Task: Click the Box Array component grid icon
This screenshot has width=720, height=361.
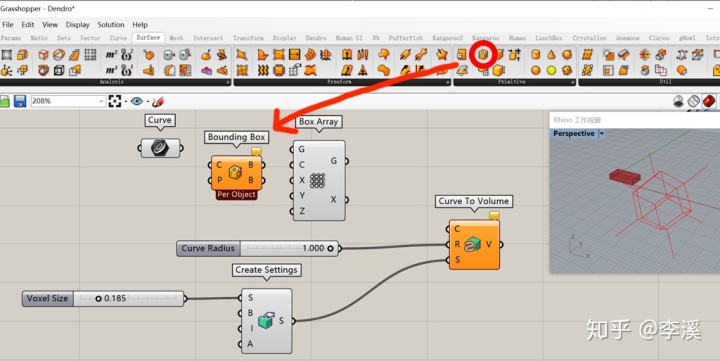Action: [317, 180]
